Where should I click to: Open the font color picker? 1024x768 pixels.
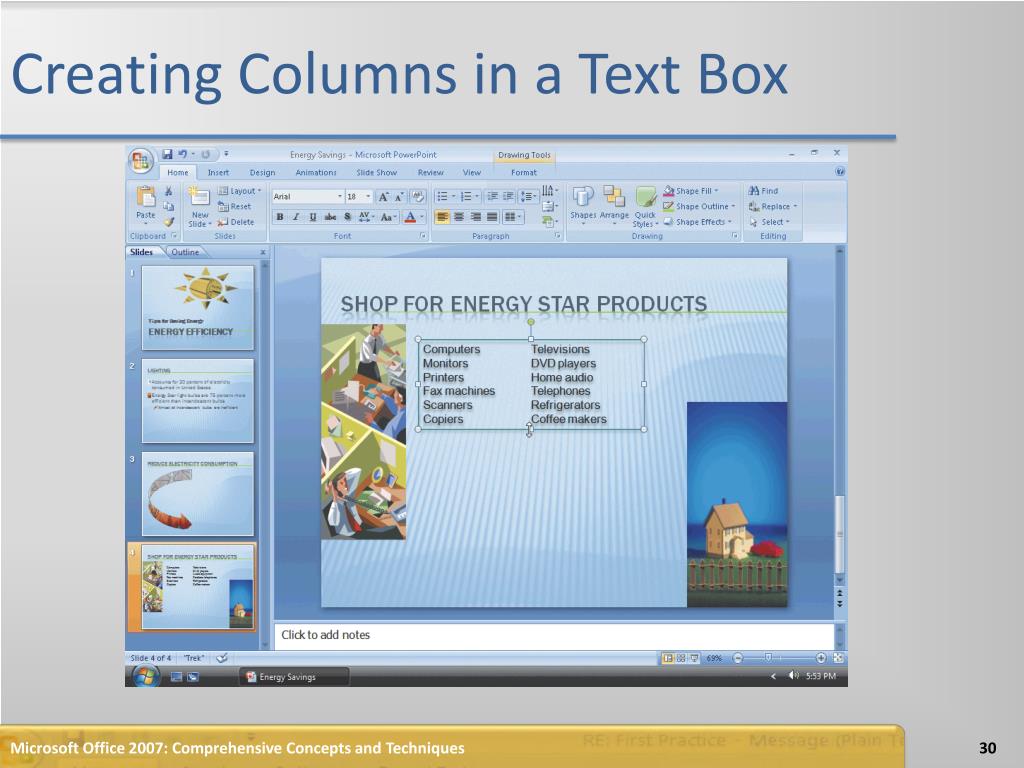(x=414, y=217)
